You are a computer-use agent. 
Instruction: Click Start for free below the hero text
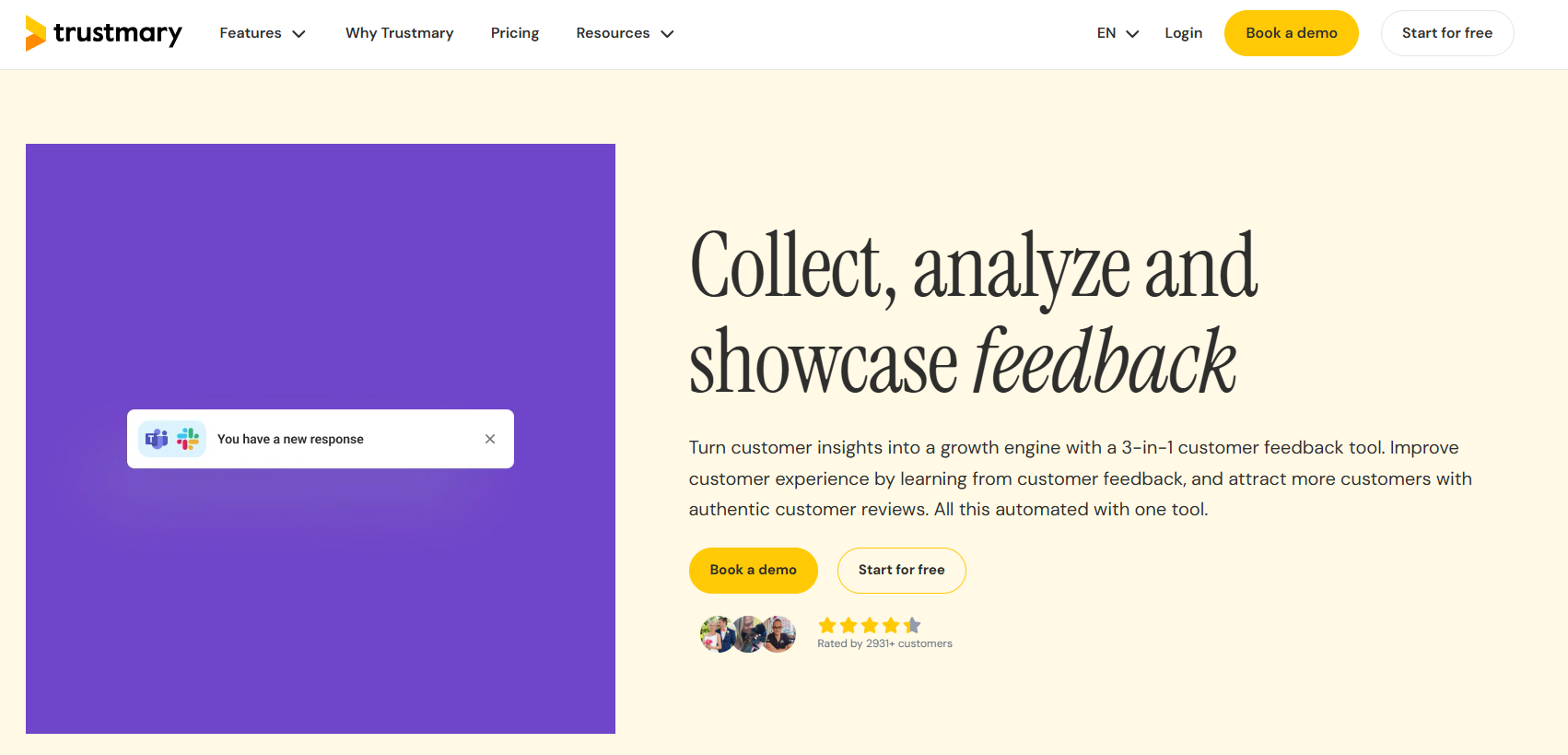[x=901, y=570]
